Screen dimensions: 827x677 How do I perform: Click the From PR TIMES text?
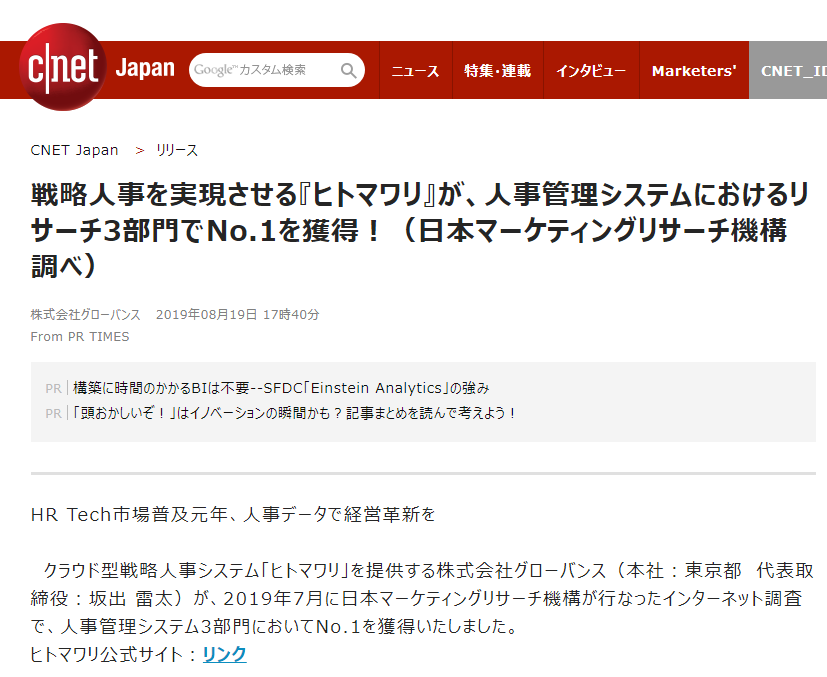click(80, 336)
